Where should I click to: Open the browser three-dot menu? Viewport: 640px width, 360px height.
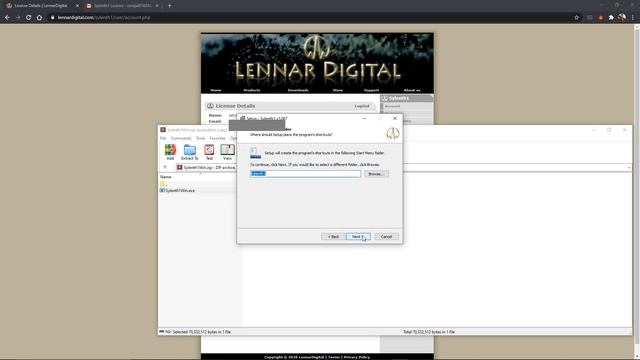point(633,18)
